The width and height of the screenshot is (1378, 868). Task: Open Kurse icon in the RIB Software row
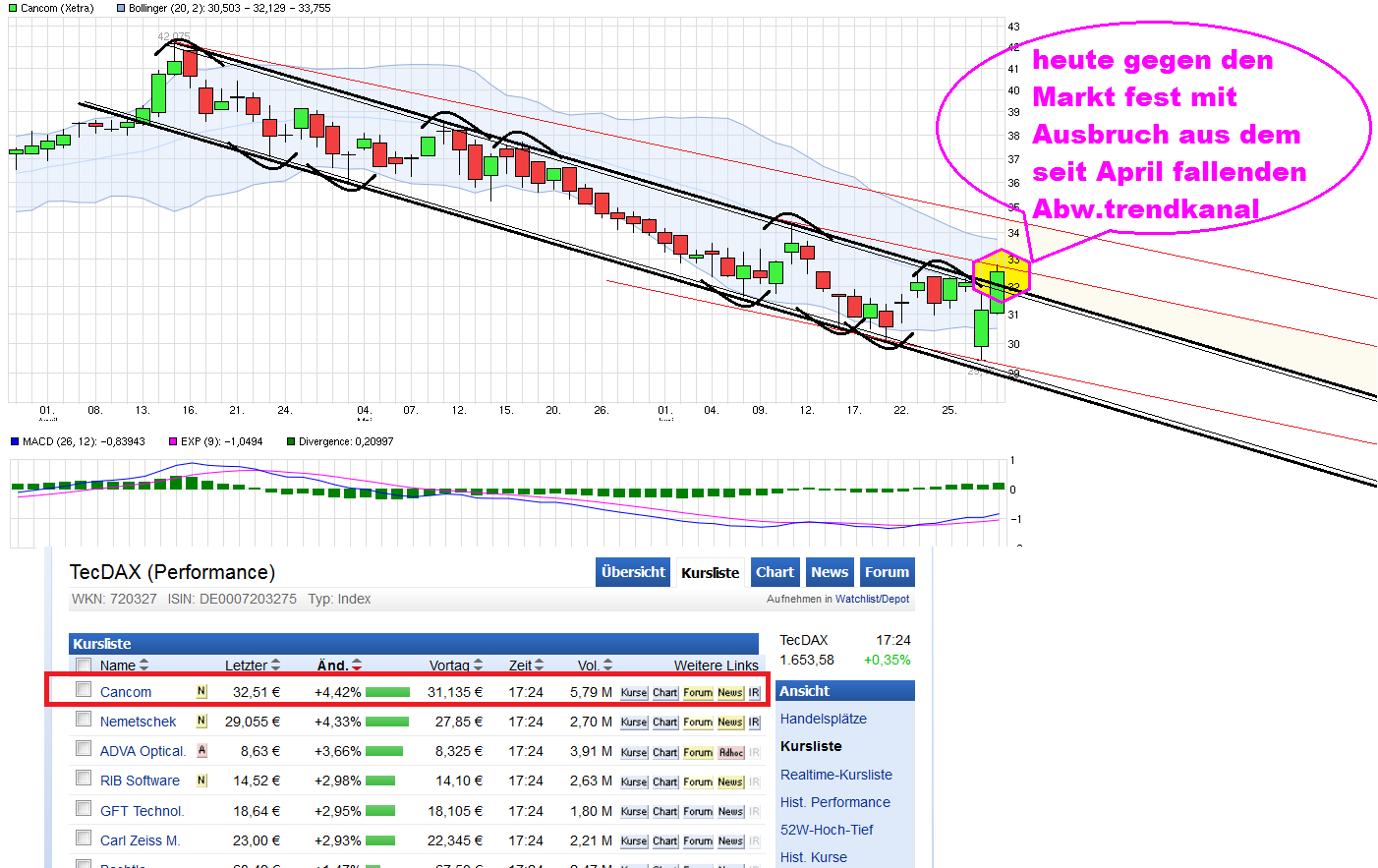point(634,782)
